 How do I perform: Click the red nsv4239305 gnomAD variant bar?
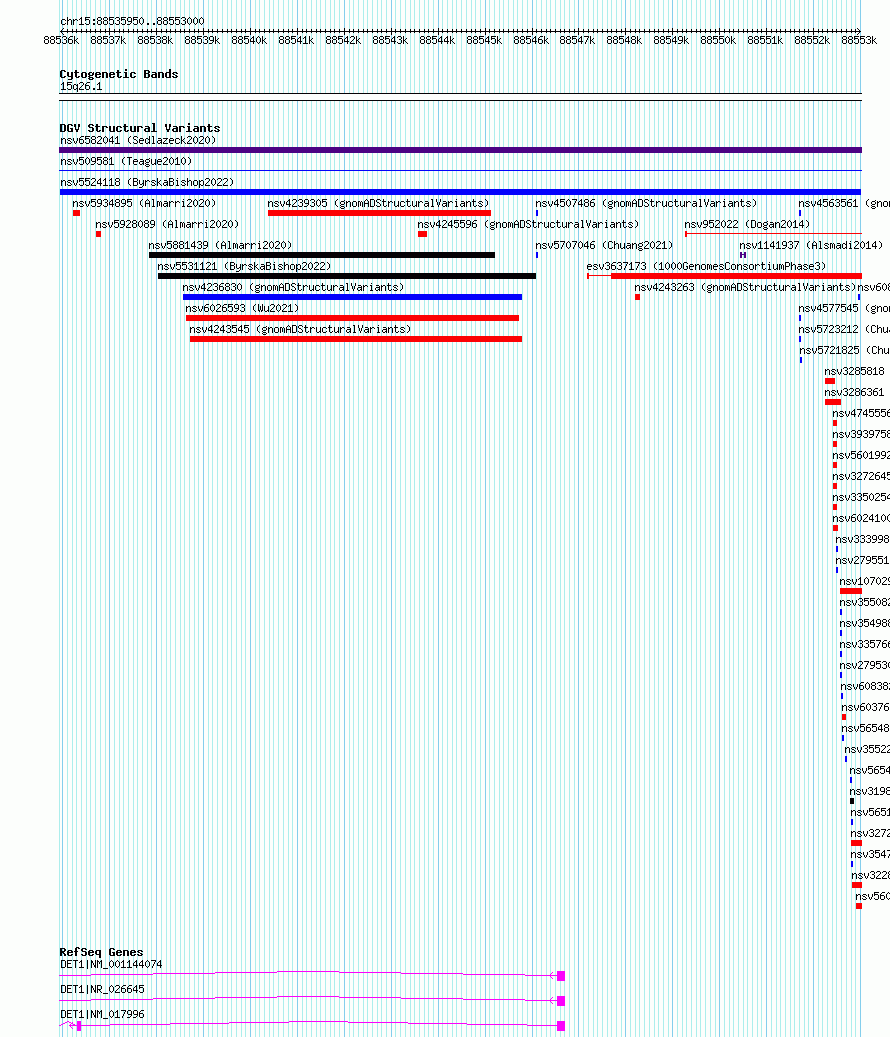click(x=380, y=213)
